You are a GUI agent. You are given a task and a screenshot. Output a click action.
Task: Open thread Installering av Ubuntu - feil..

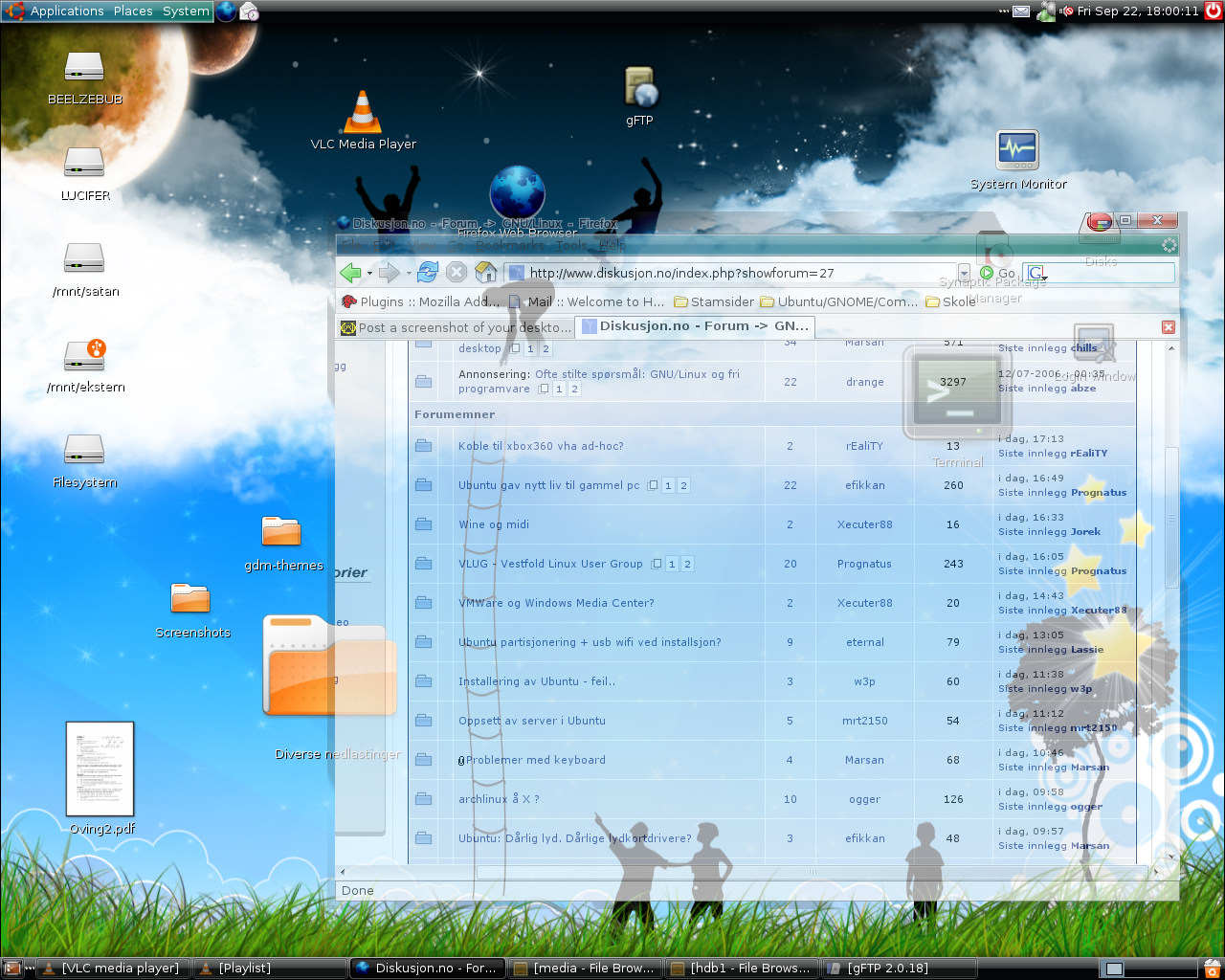point(537,681)
